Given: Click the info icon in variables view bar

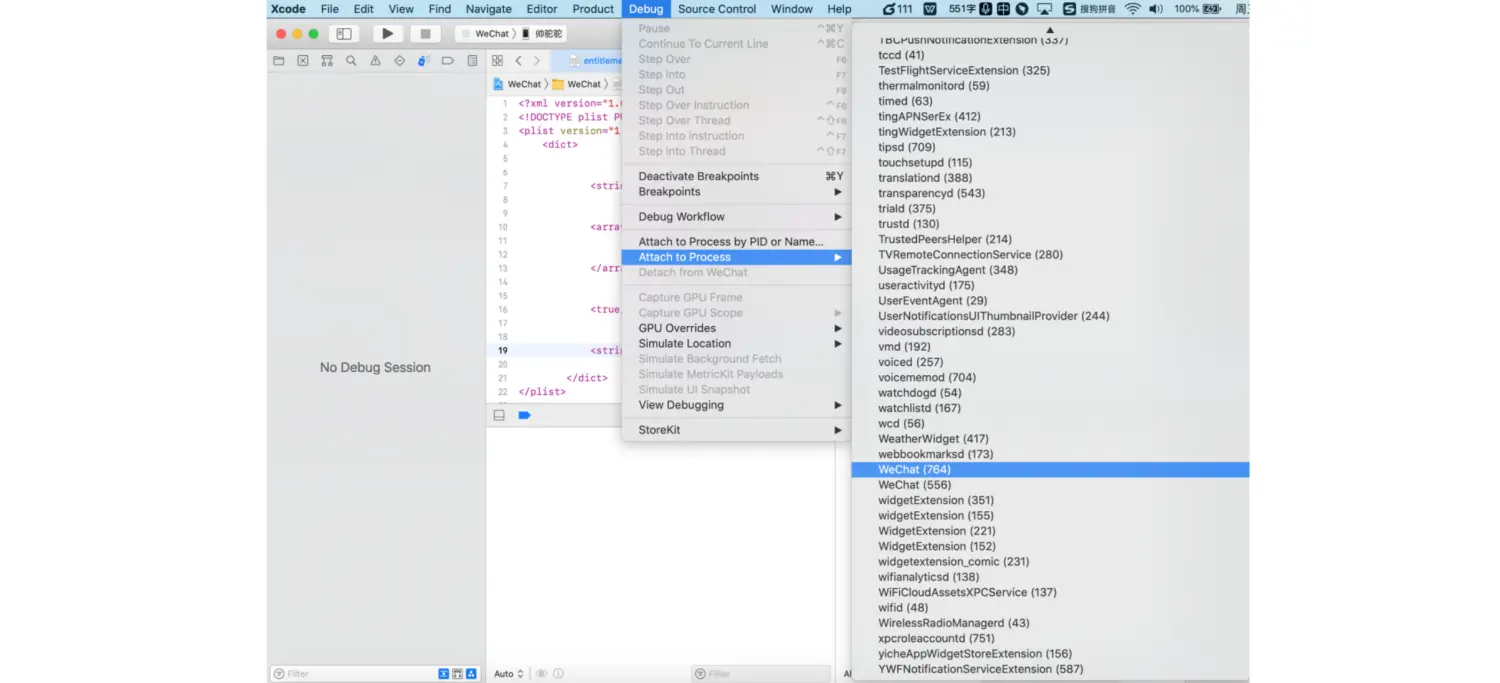Looking at the screenshot, I should (558, 674).
